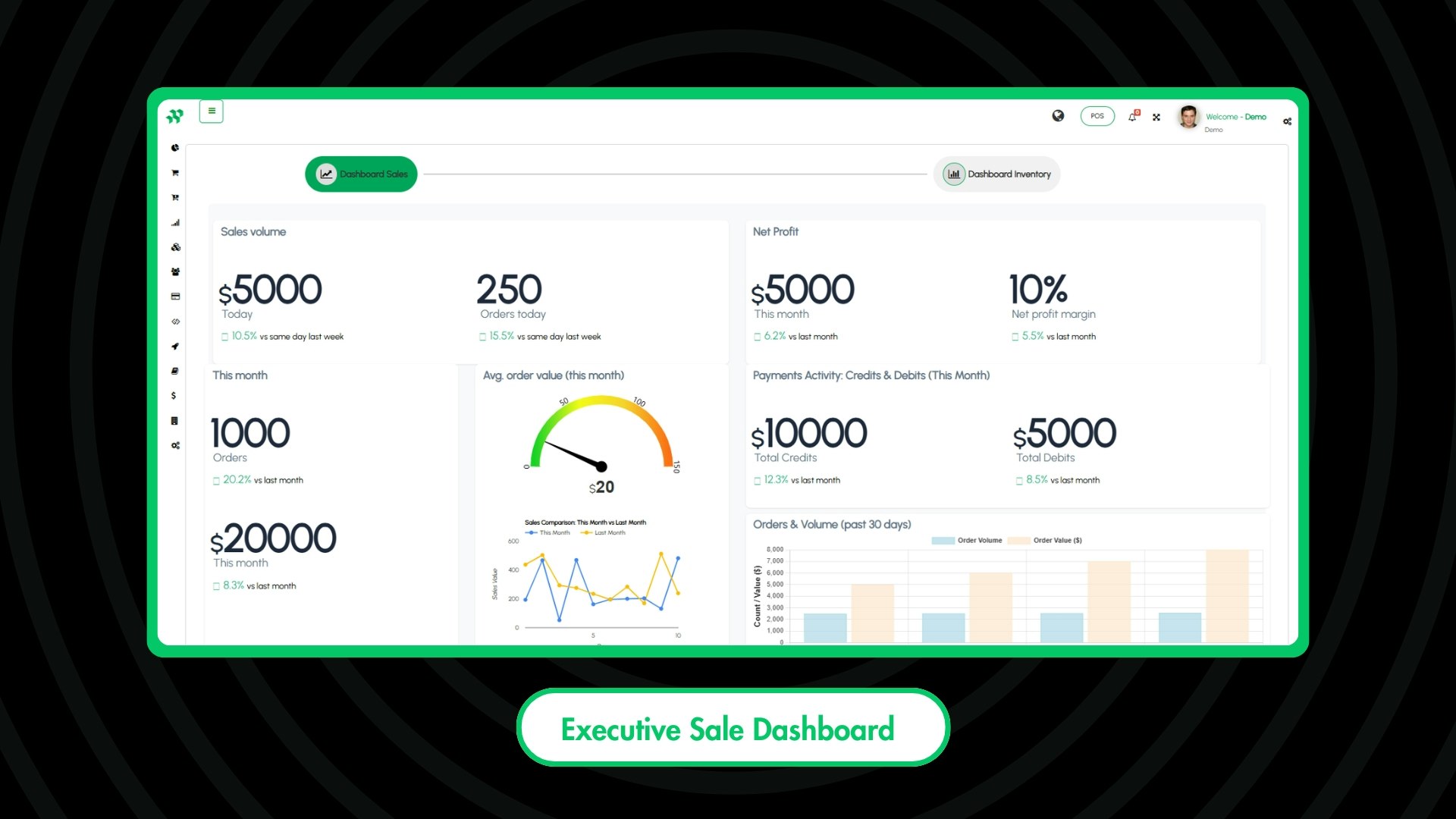Open the notification bell with red badge
The height and width of the screenshot is (819, 1456).
1132,117
